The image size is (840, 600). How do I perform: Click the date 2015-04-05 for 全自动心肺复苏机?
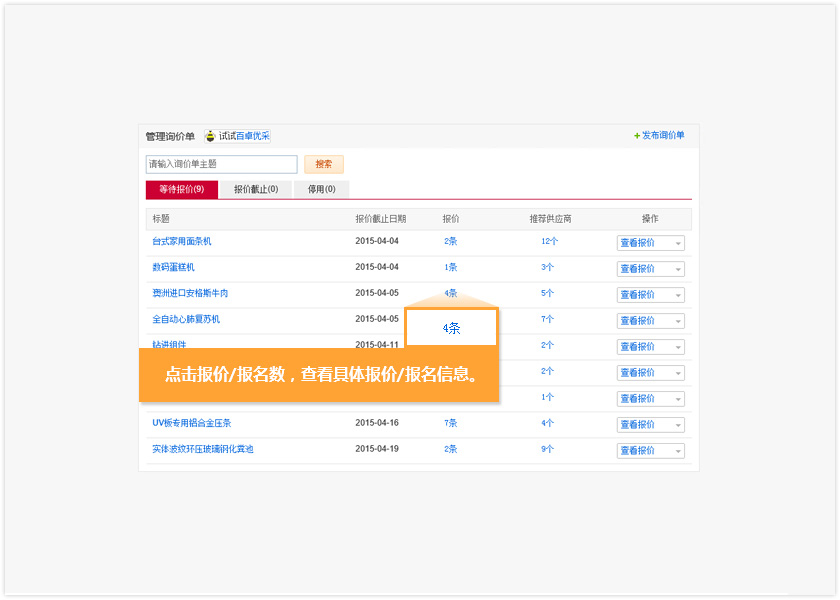point(377,319)
